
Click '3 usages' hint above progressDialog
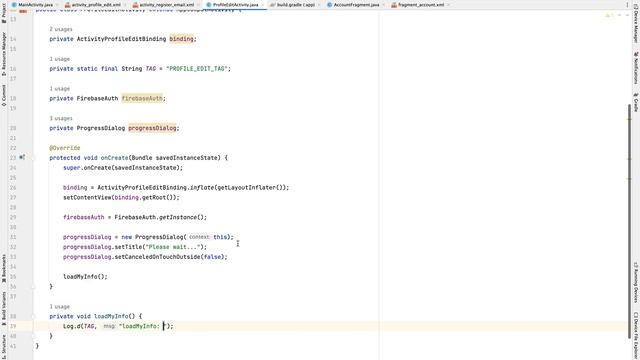click(x=61, y=118)
